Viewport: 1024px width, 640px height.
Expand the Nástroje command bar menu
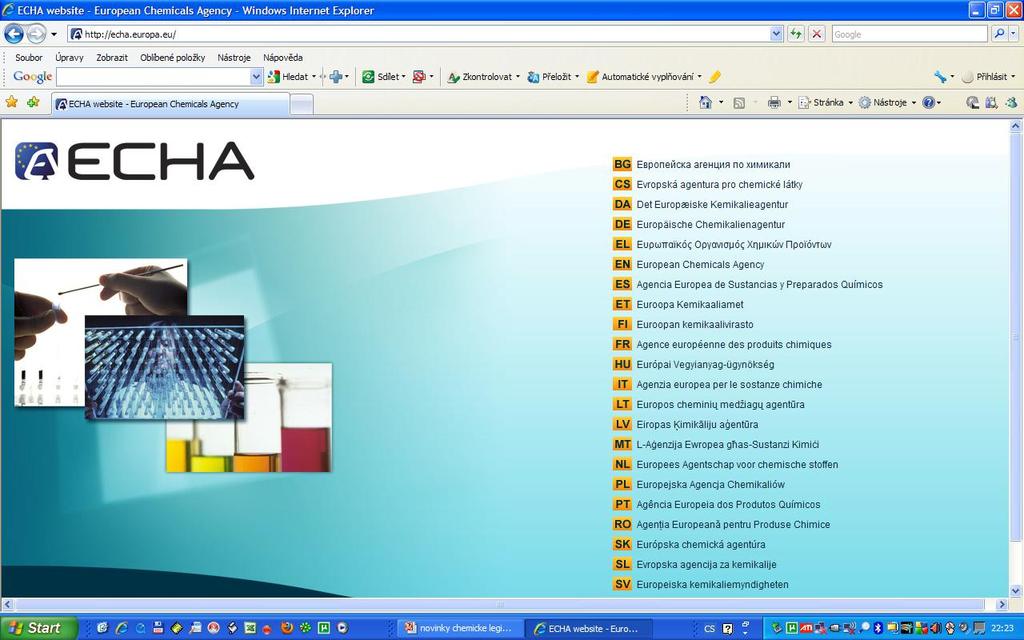point(888,103)
